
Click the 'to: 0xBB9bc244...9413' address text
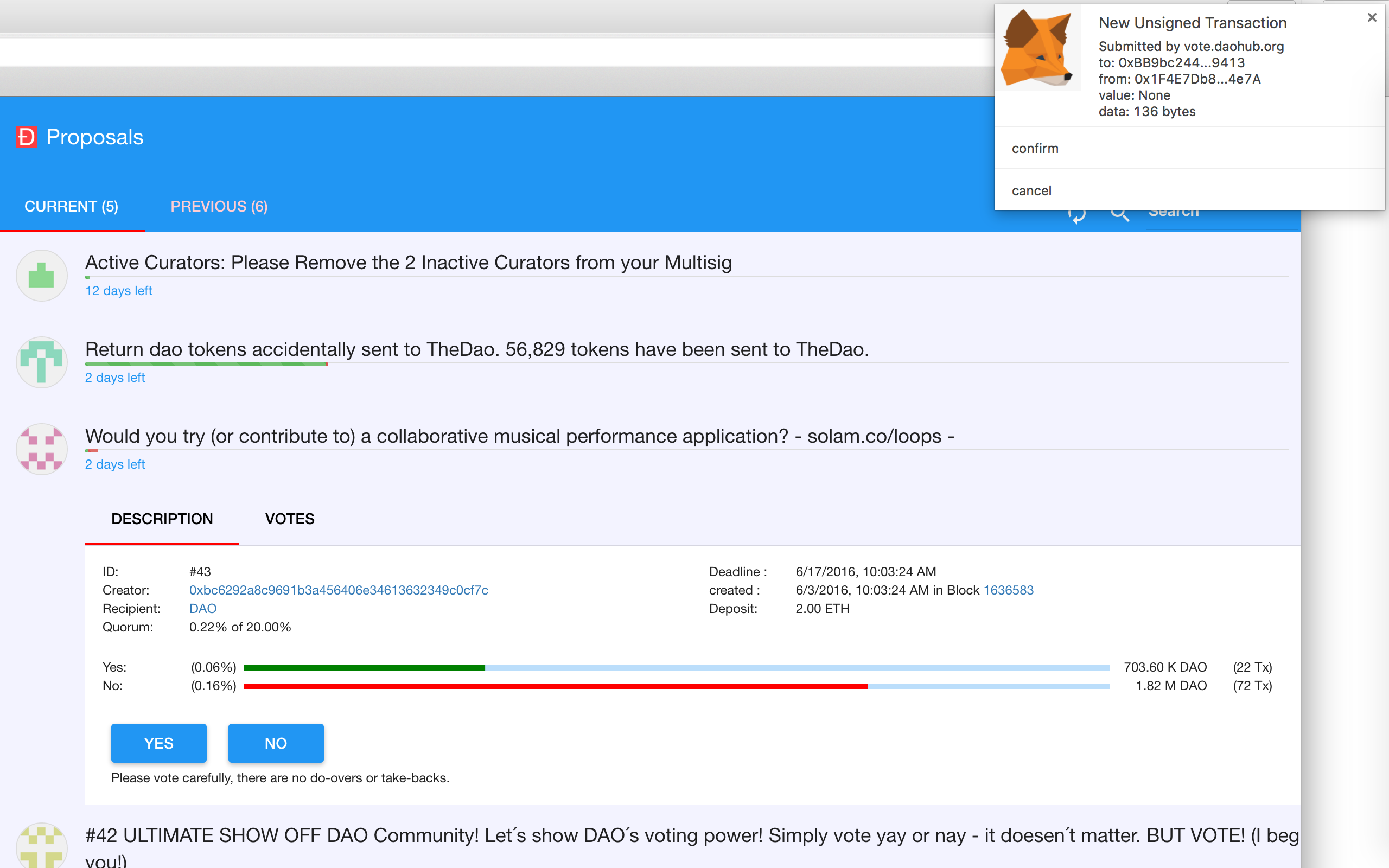1171,62
